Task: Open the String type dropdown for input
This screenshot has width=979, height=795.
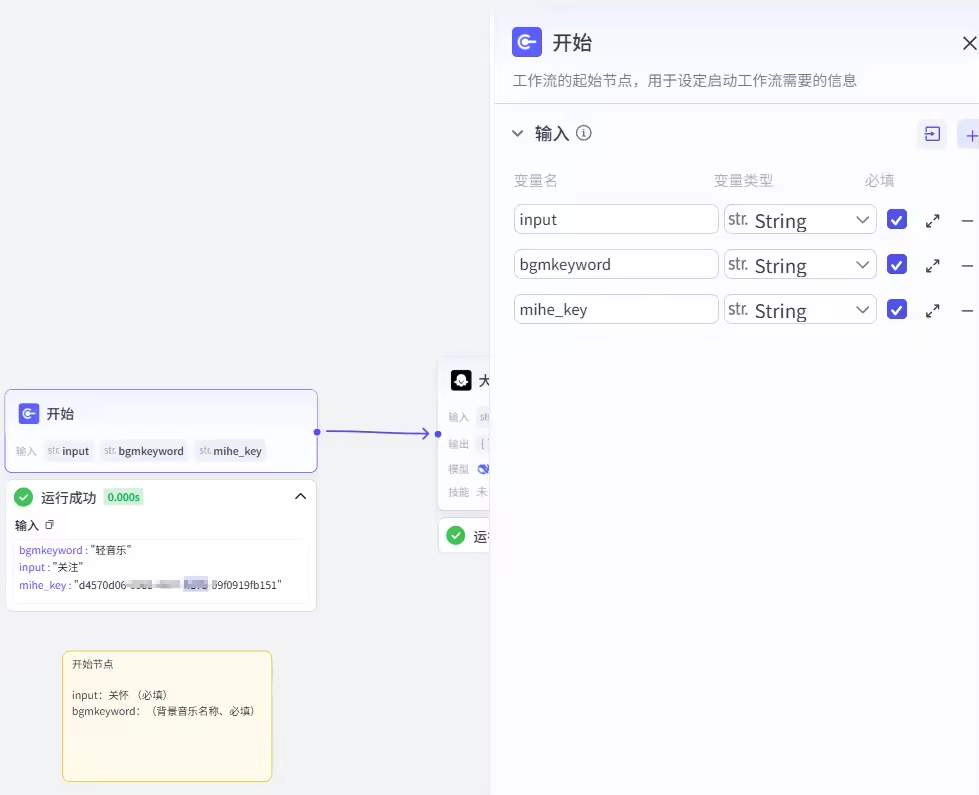Action: pos(800,220)
